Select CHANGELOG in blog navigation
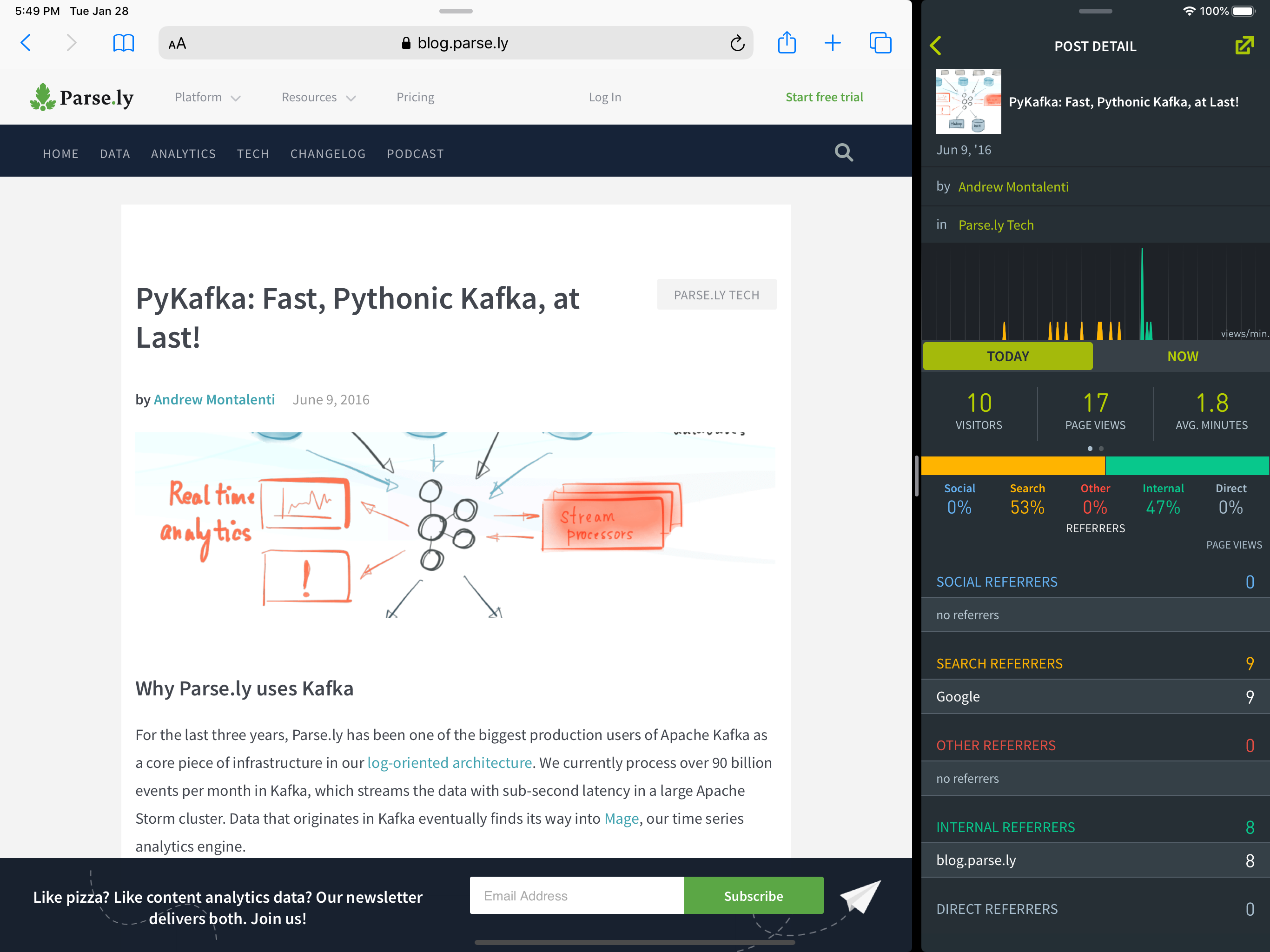This screenshot has width=1270, height=952. click(328, 154)
